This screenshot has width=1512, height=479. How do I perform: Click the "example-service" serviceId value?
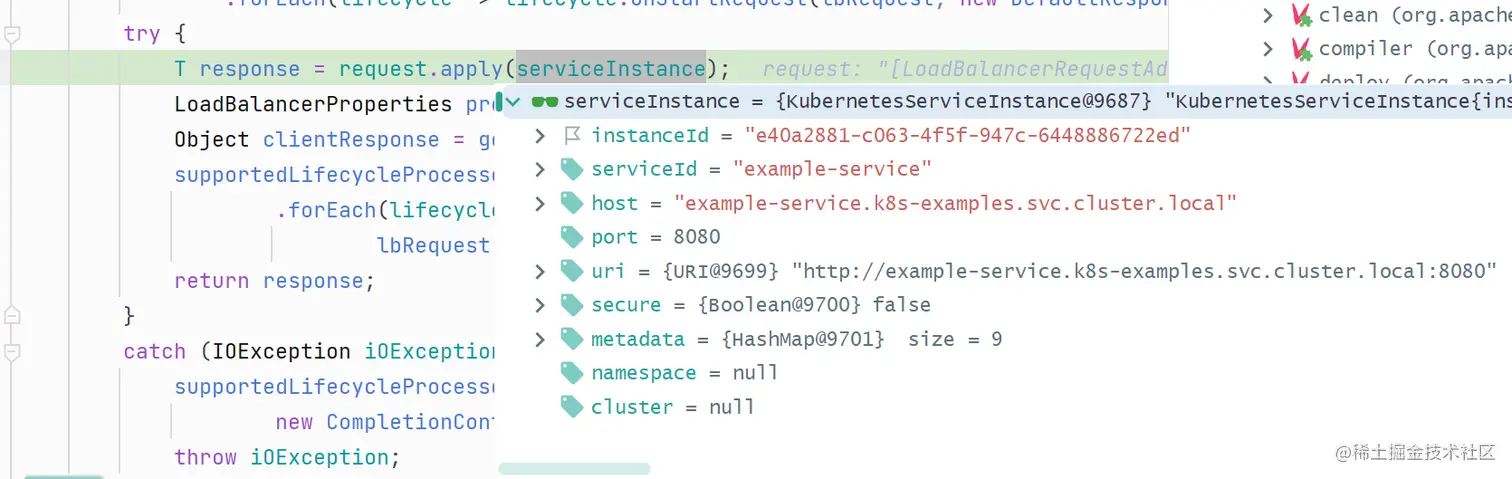pos(832,169)
